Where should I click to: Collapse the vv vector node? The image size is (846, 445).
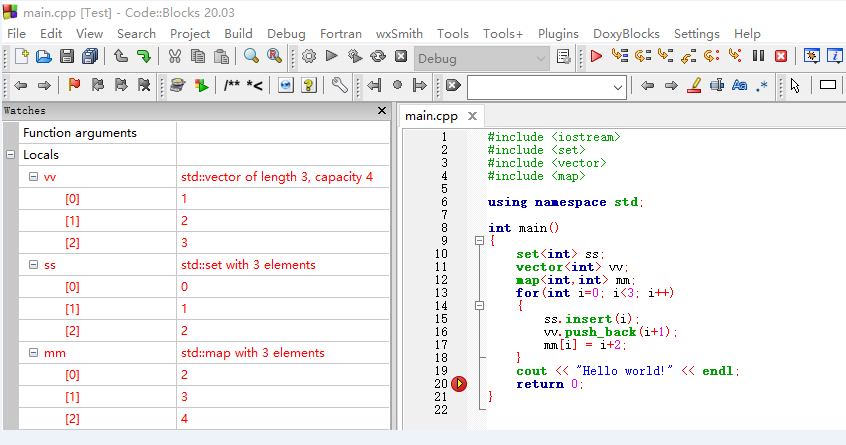pyautogui.click(x=32, y=177)
